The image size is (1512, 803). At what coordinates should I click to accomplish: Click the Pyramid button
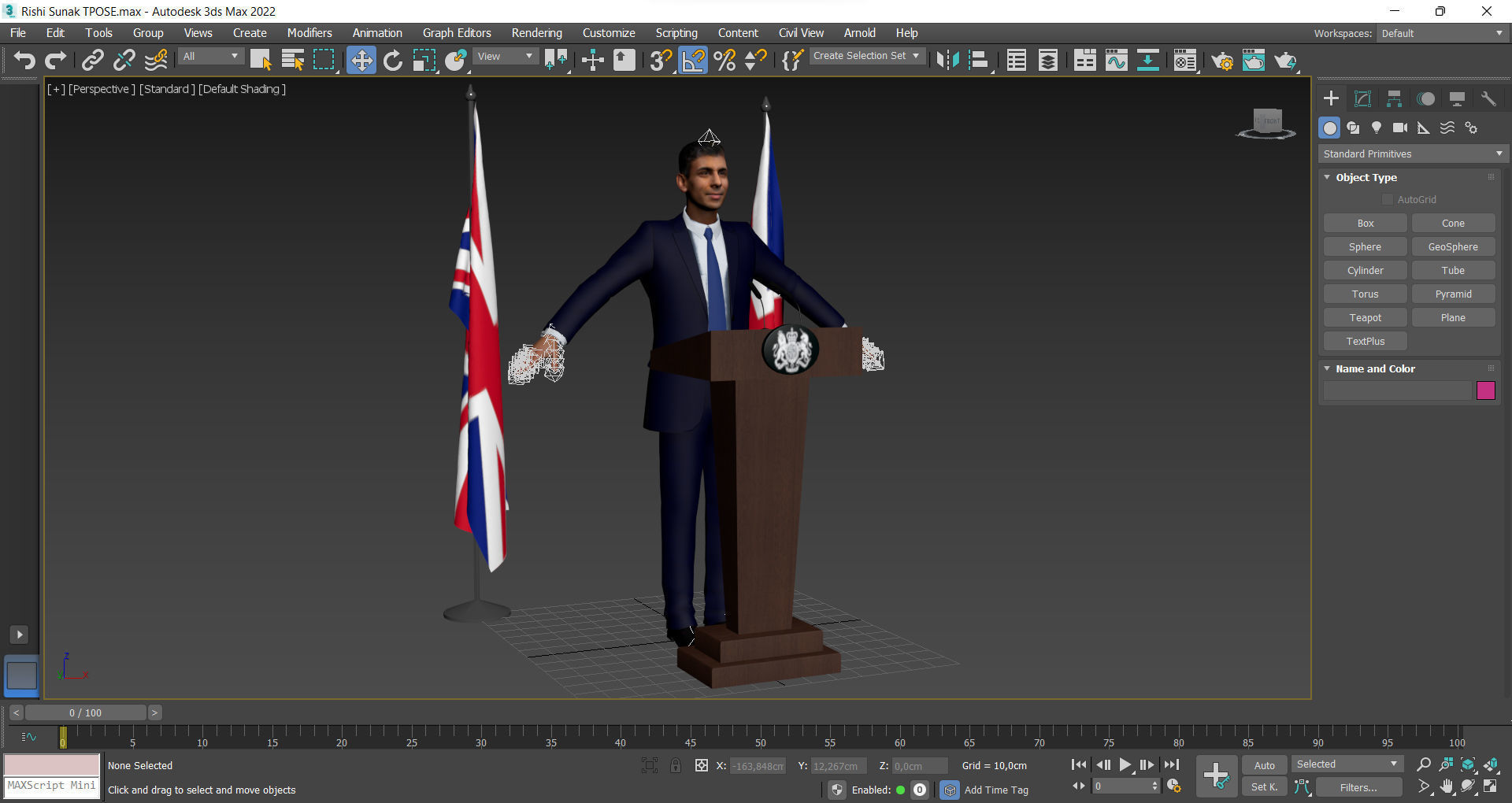1453,294
